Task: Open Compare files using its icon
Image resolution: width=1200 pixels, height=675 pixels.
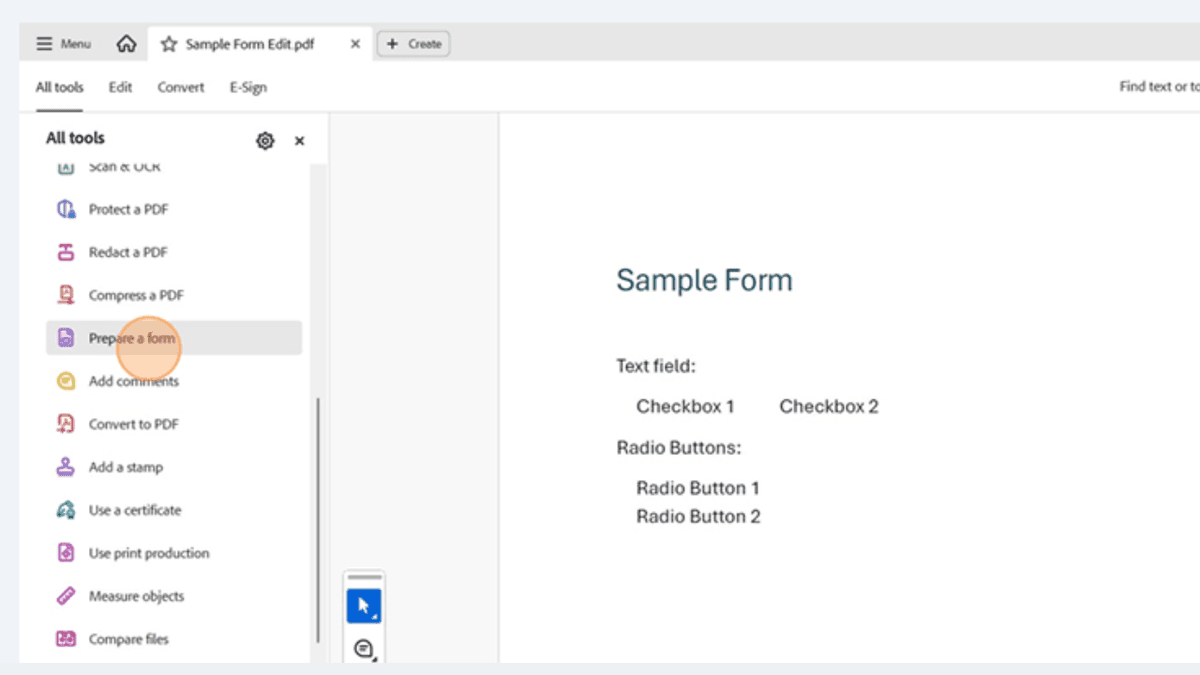Action: pyautogui.click(x=66, y=638)
